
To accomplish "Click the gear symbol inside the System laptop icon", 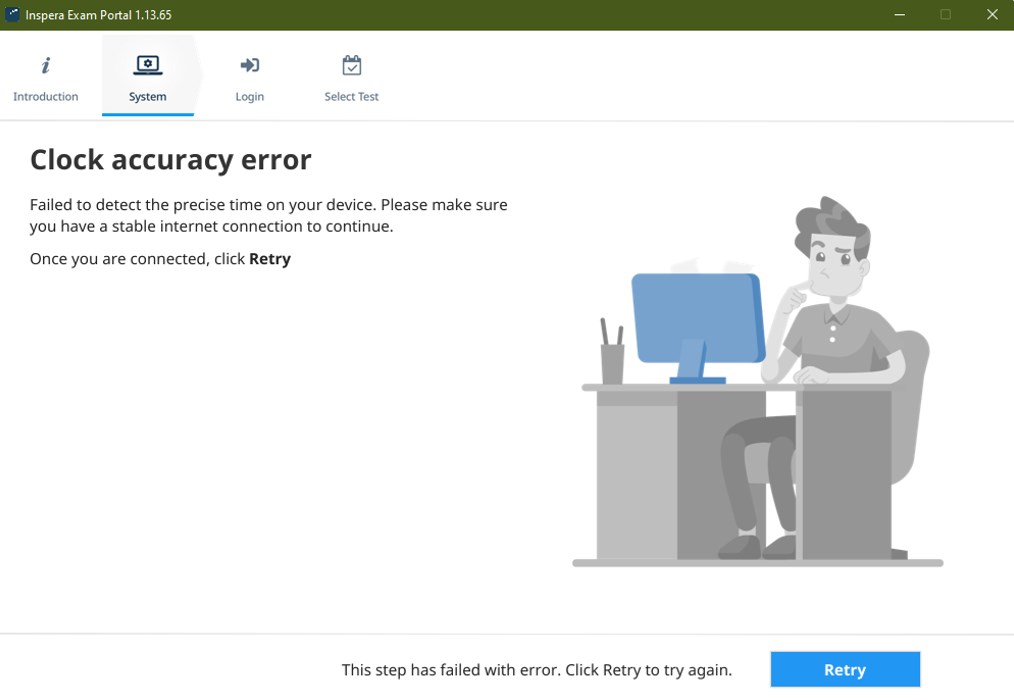I will point(147,62).
